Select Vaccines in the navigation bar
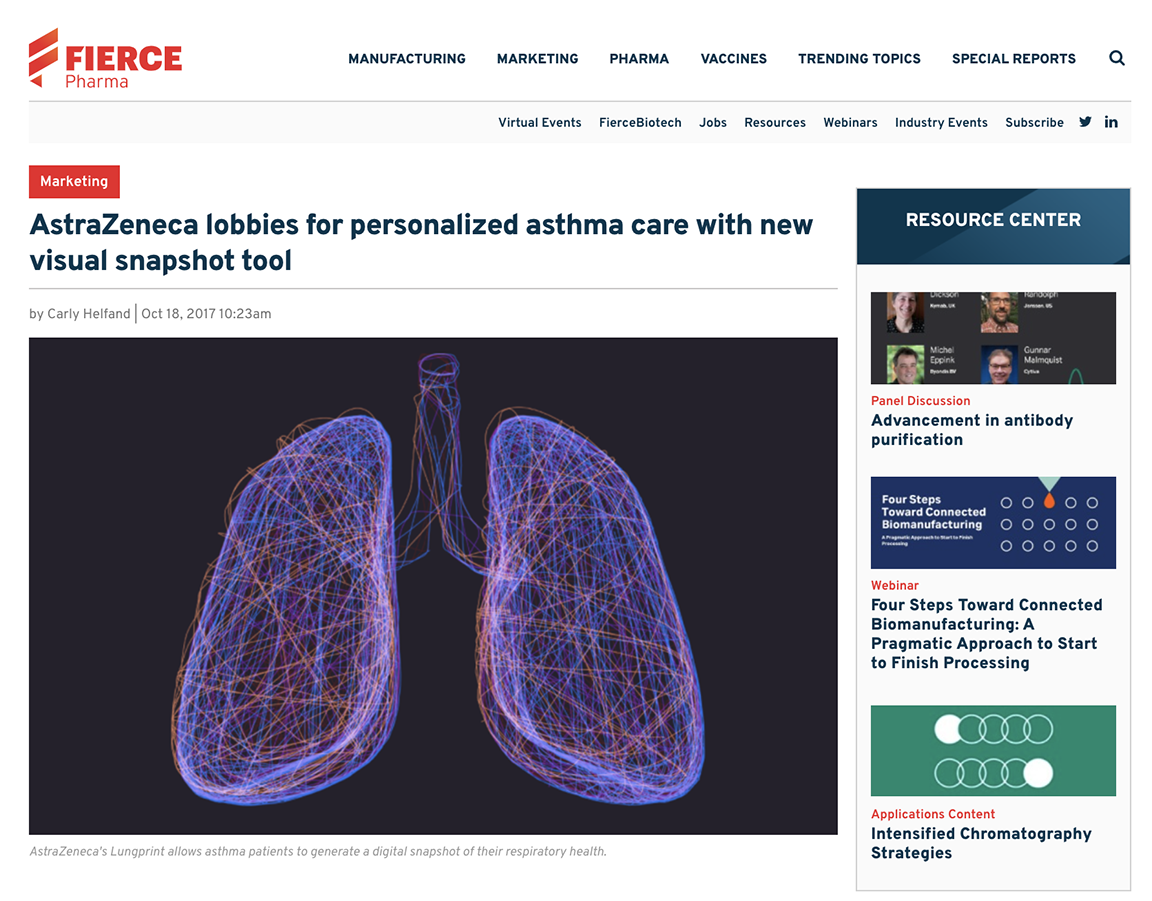The height and width of the screenshot is (901, 1152). click(x=733, y=59)
